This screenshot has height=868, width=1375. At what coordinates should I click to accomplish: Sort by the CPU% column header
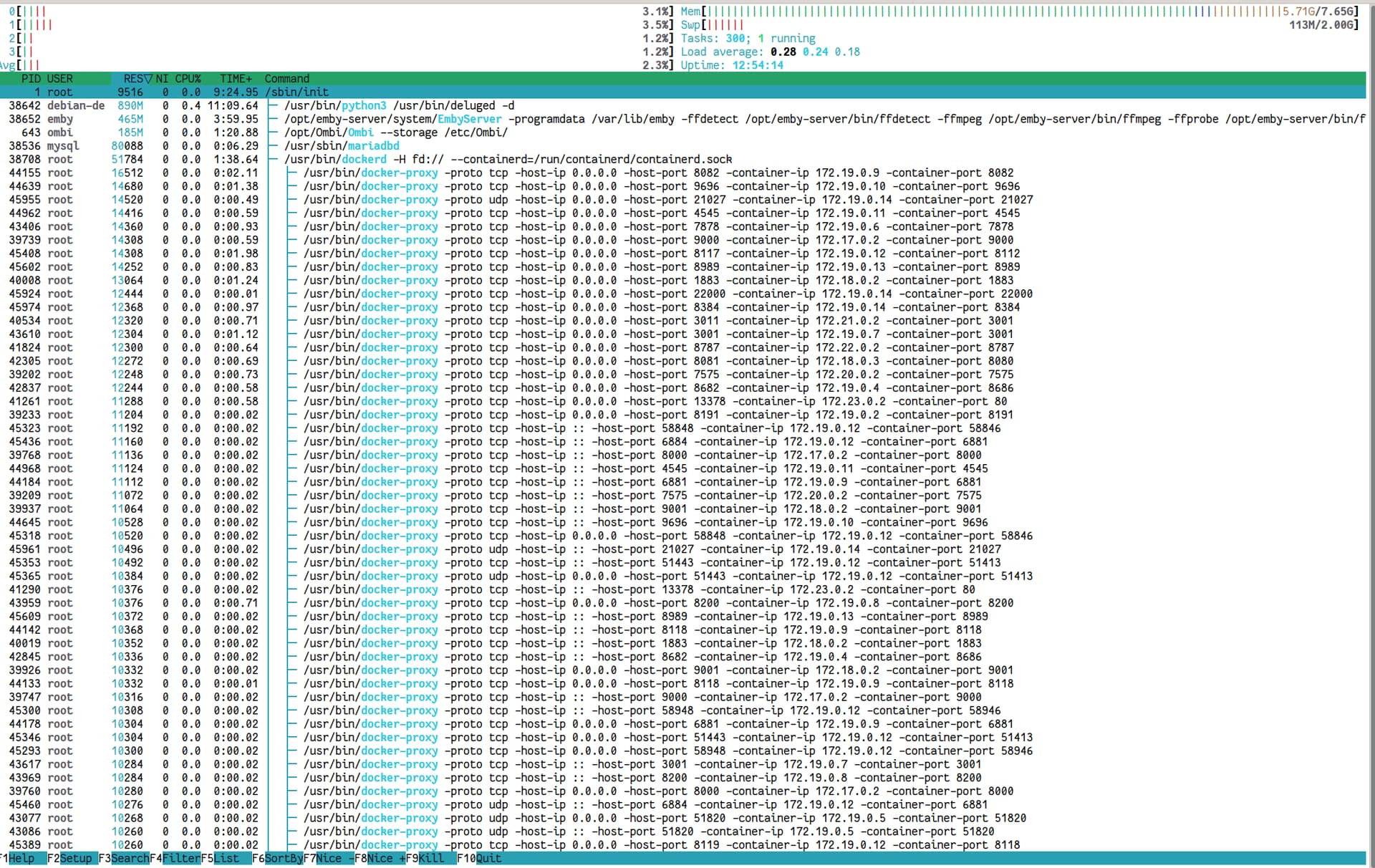[x=188, y=79]
